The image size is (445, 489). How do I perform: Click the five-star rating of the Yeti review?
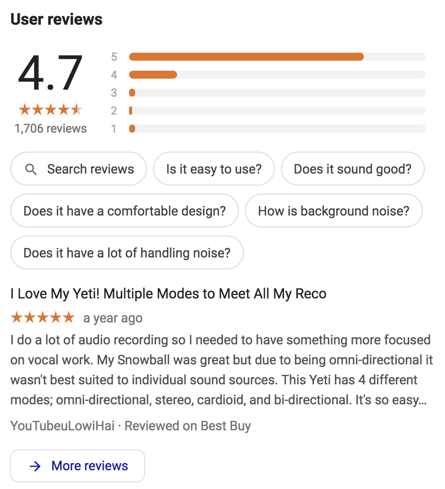tap(42, 317)
